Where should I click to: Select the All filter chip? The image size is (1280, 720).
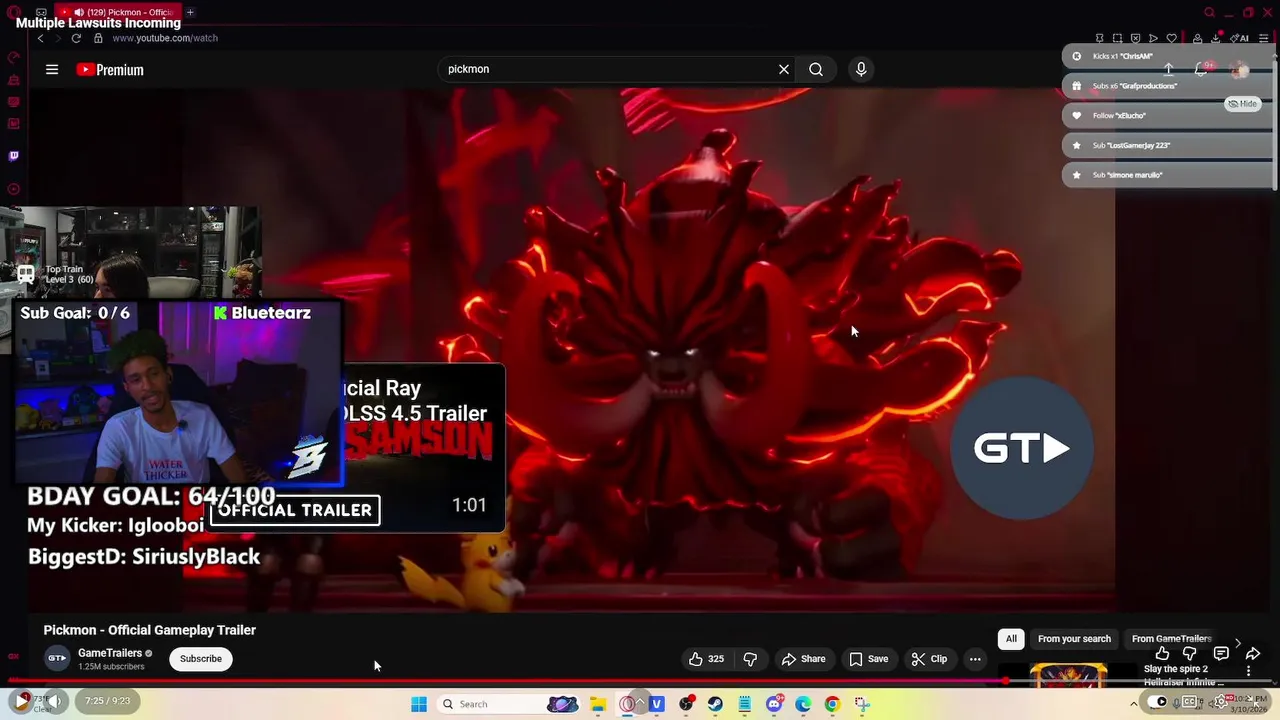pos(1011,639)
